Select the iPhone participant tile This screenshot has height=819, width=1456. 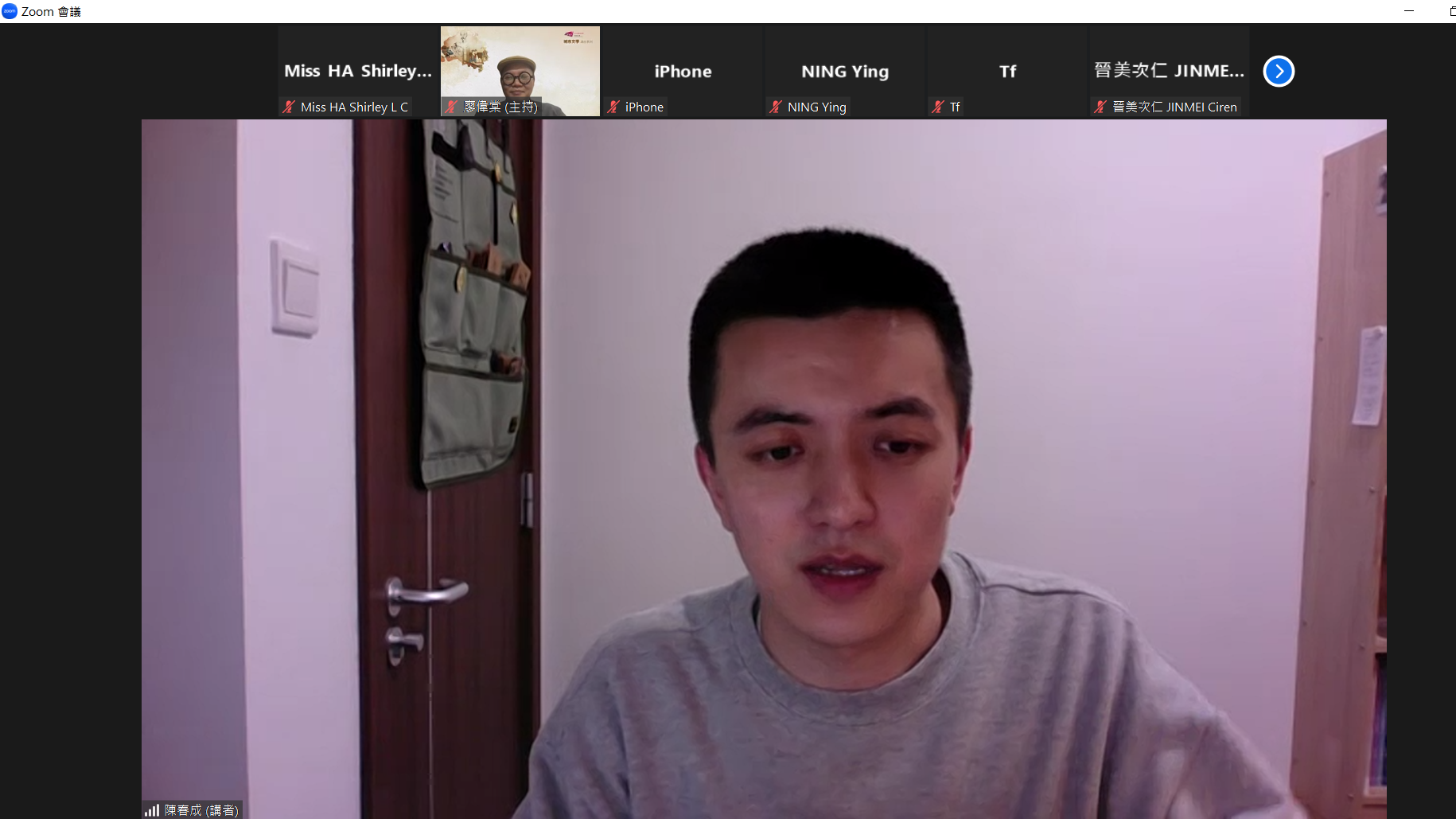pyautogui.click(x=683, y=71)
